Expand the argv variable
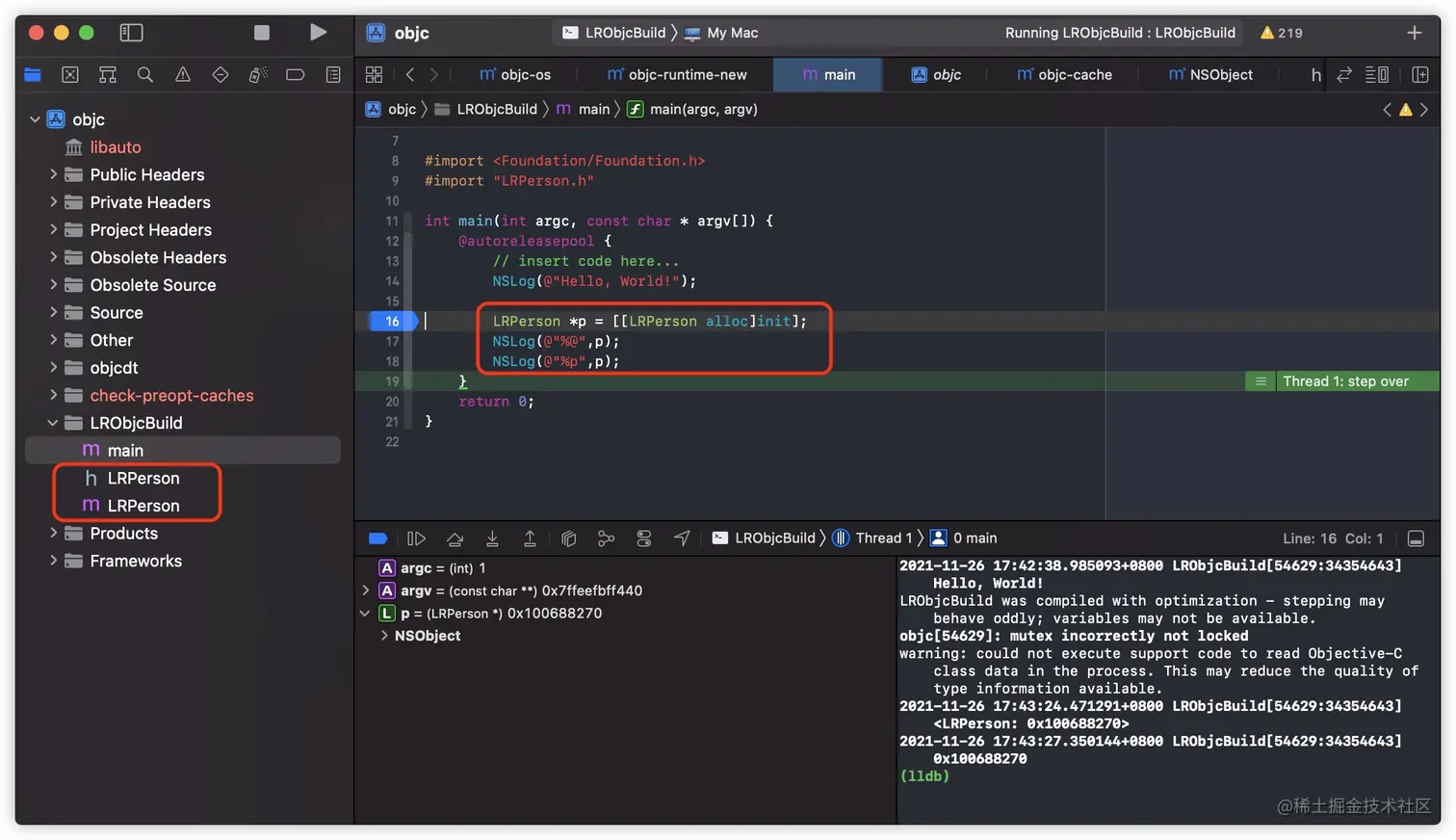Screen dimensions: 1456x840 [365, 591]
